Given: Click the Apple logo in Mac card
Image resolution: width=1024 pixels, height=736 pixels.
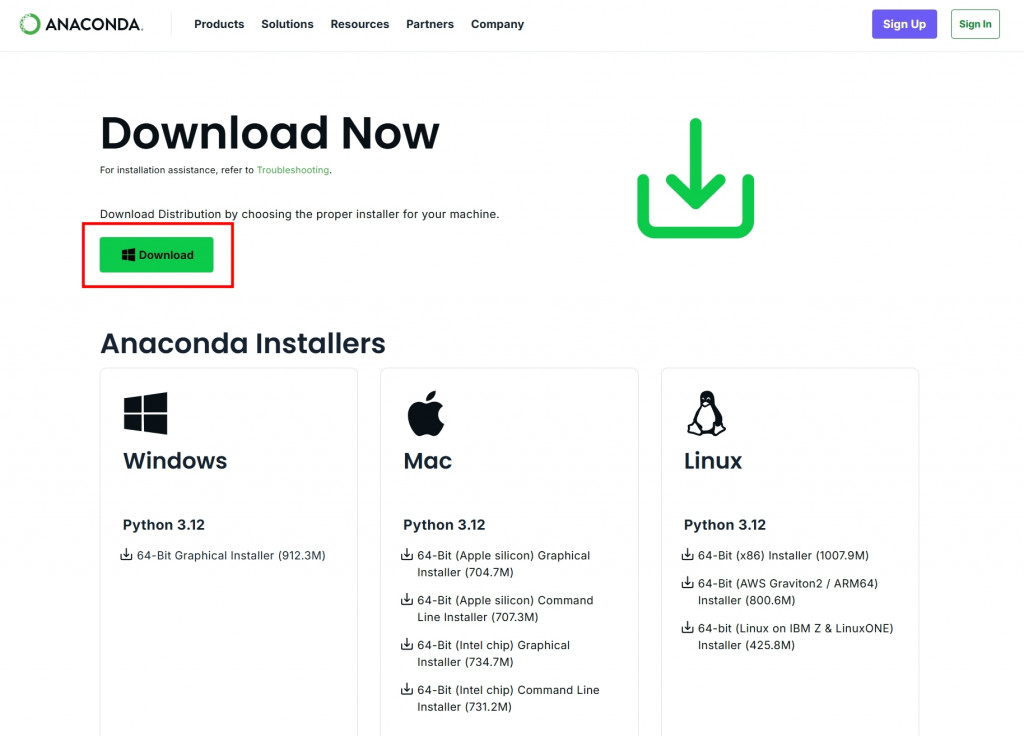Looking at the screenshot, I should [426, 413].
